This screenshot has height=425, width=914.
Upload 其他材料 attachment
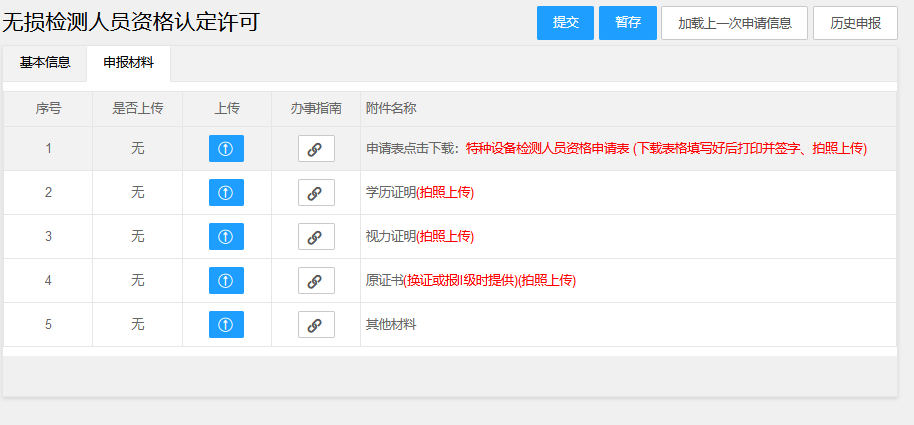[x=226, y=324]
